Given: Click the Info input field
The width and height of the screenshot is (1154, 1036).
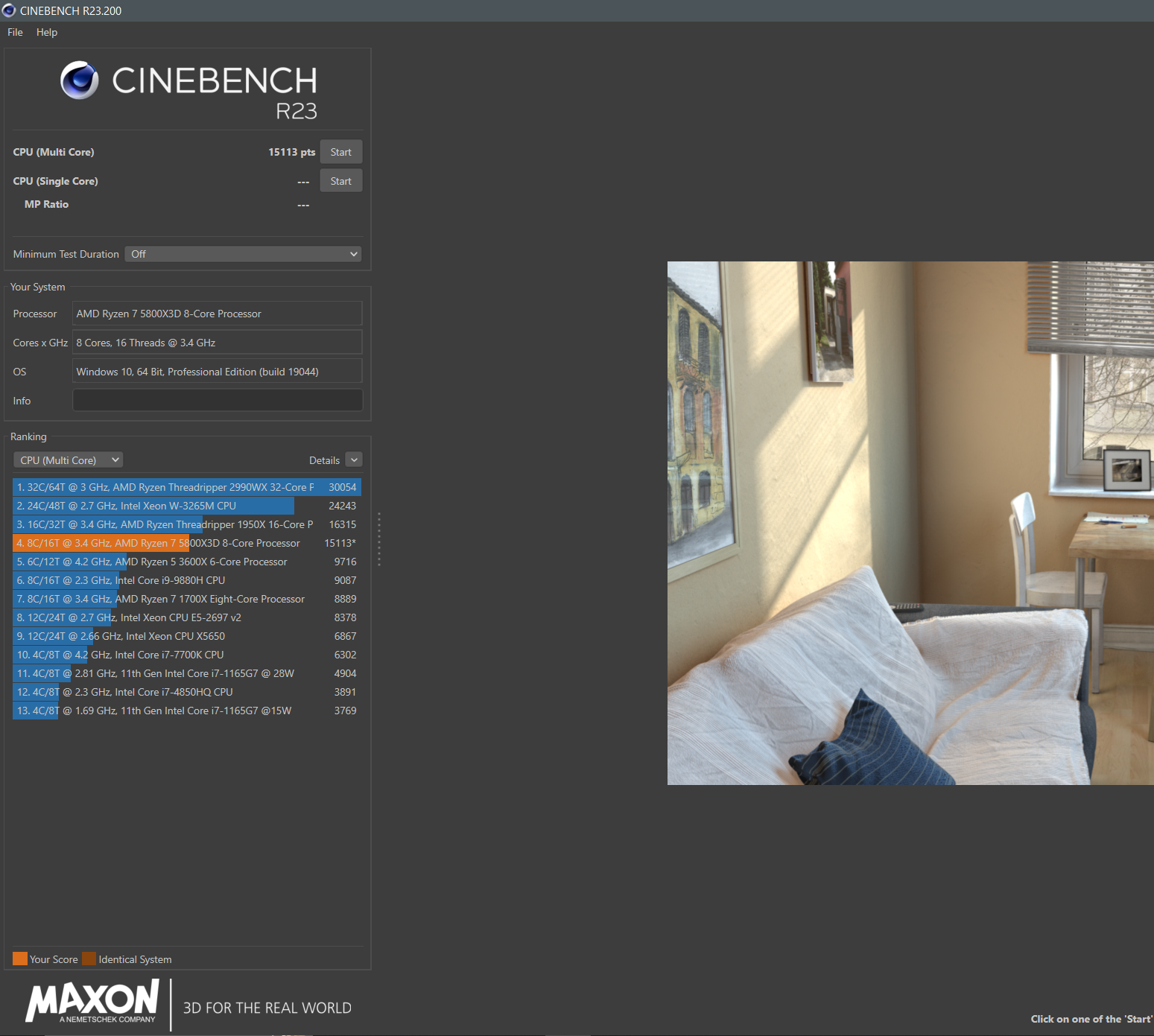Looking at the screenshot, I should pos(218,400).
